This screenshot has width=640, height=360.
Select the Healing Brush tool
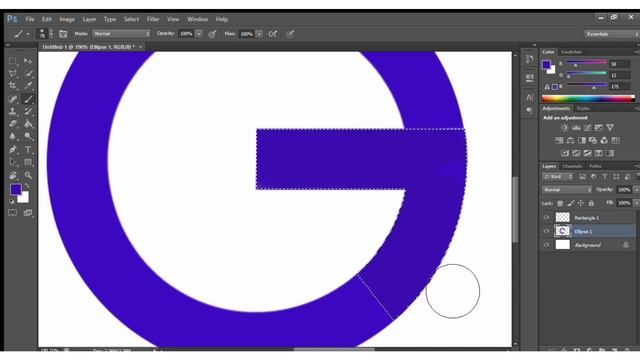(13, 99)
